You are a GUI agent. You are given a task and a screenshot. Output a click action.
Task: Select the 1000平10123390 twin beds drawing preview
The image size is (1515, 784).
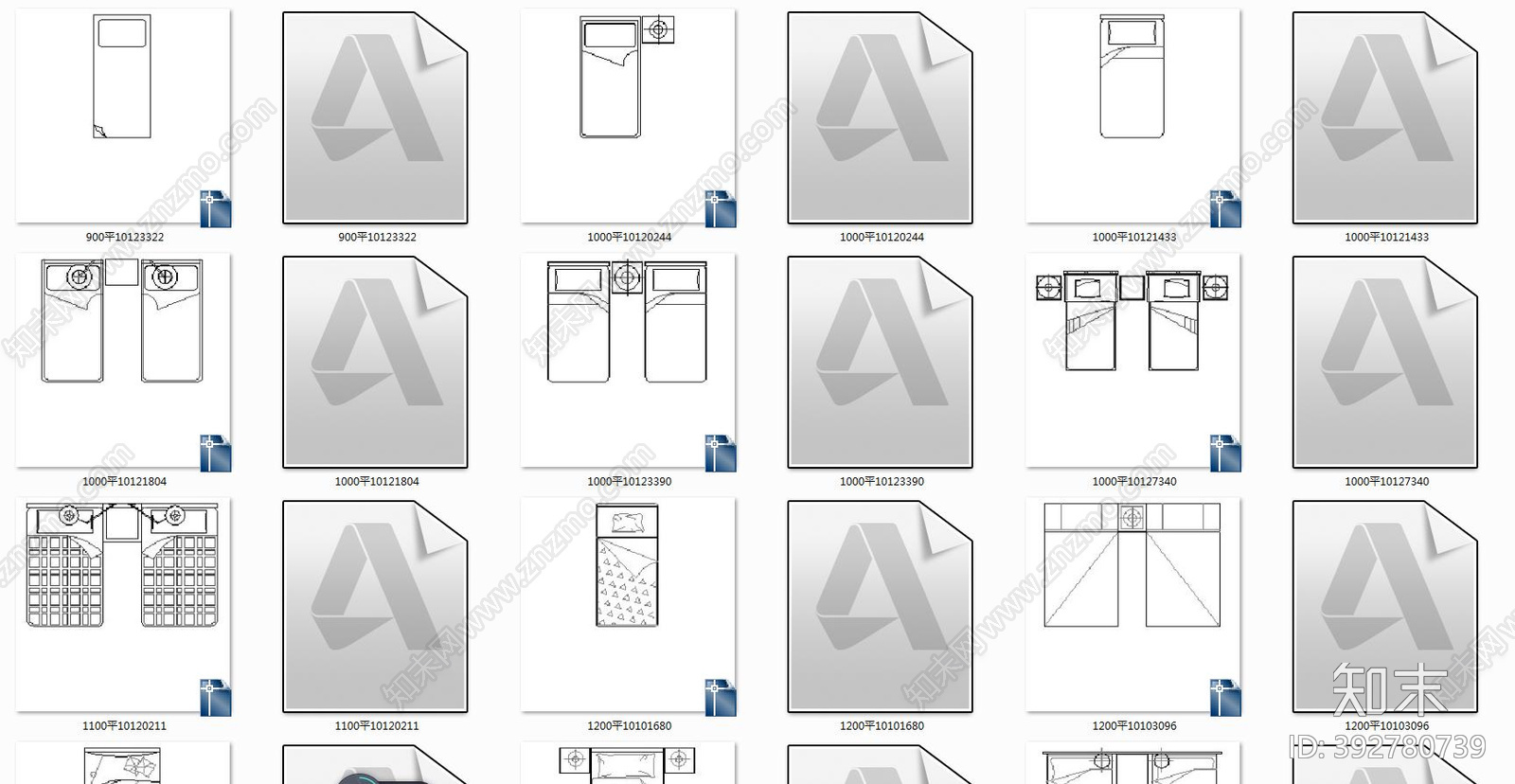pyautogui.click(x=629, y=361)
